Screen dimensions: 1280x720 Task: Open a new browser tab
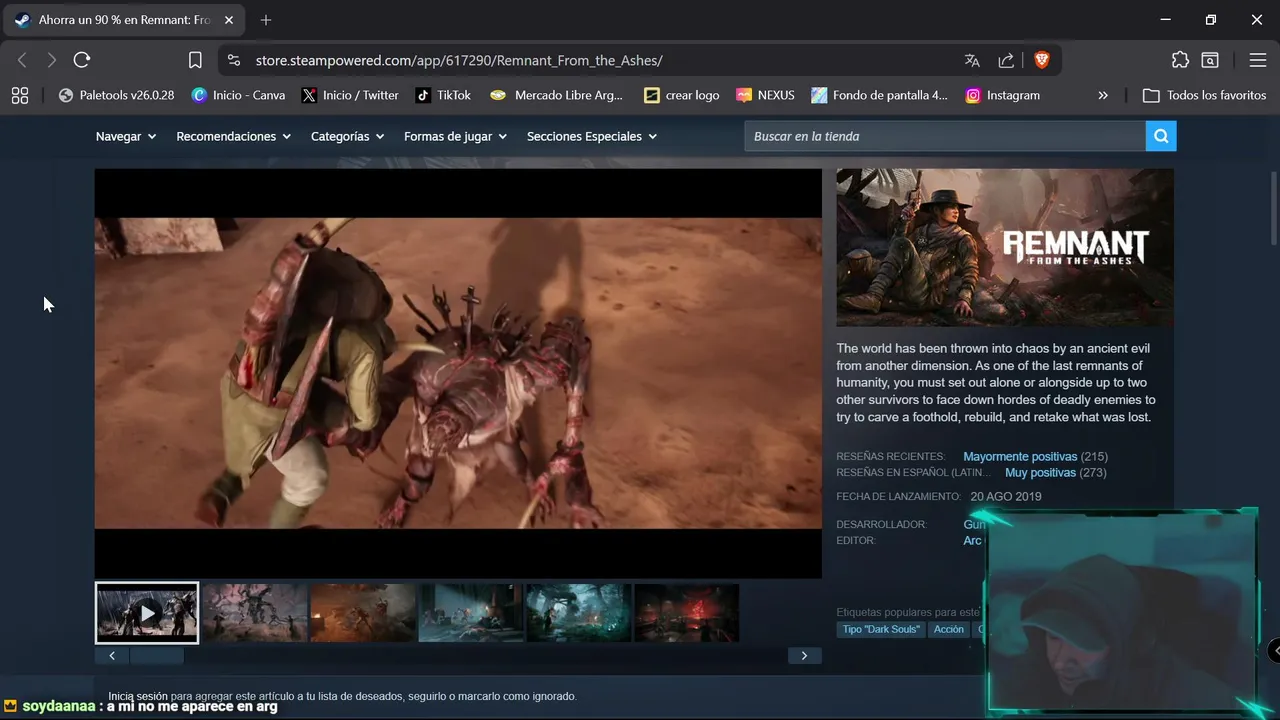point(266,20)
